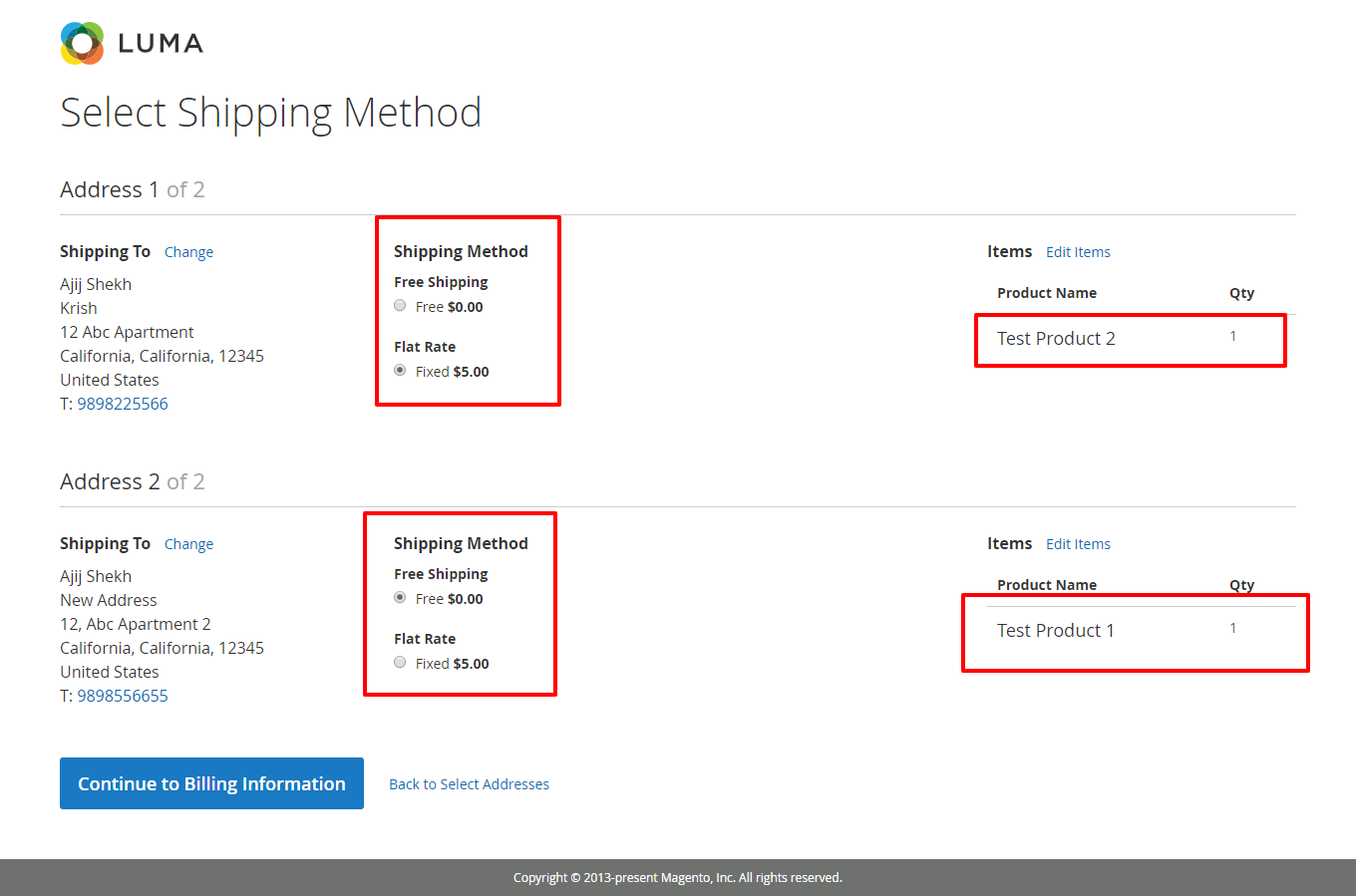Click Change next to Address 1 Shipping To
This screenshot has width=1356, height=896.
coord(188,251)
